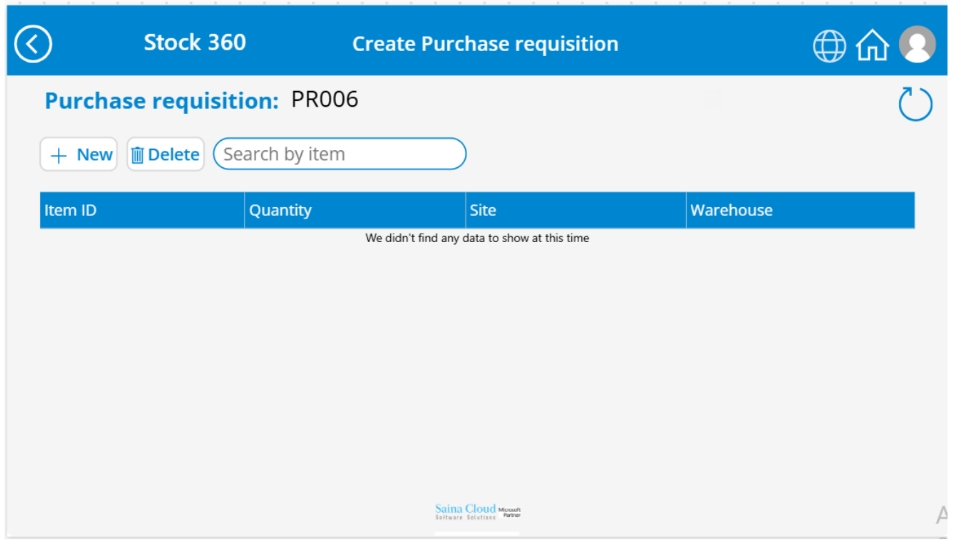Go to the home screen icon
The height and width of the screenshot is (543, 954).
coord(872,46)
